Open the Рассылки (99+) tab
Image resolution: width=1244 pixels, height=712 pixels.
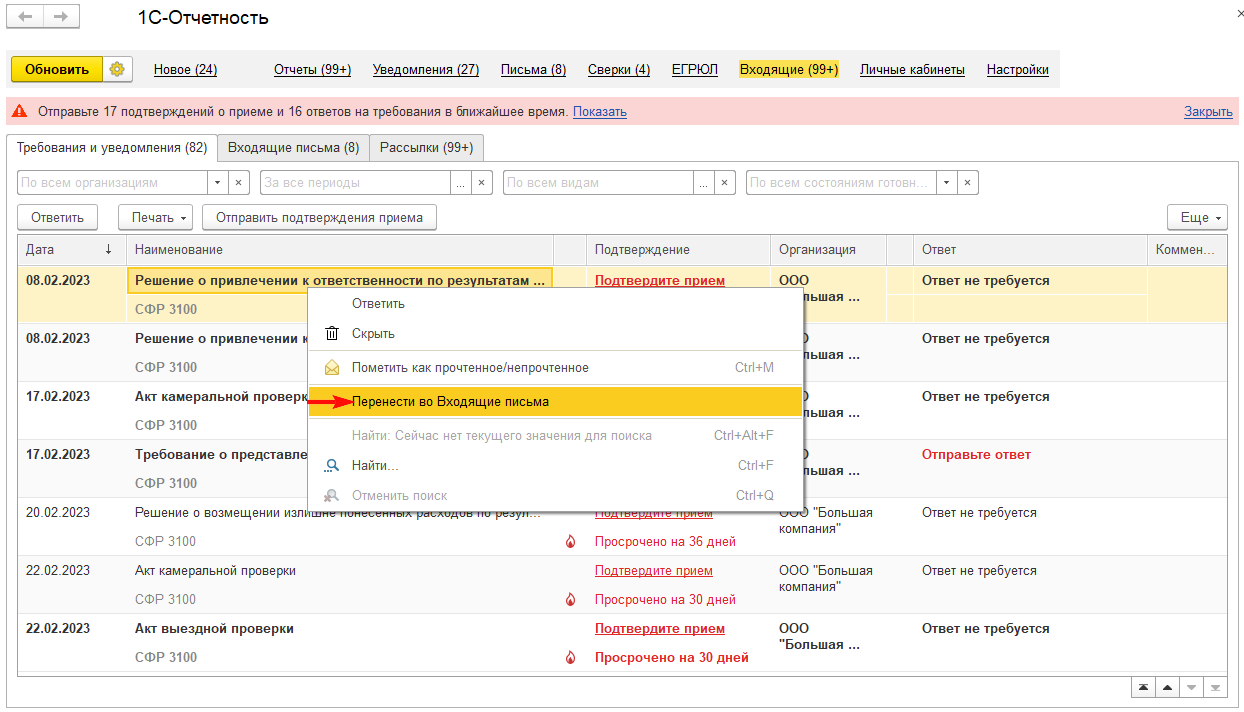[426, 148]
